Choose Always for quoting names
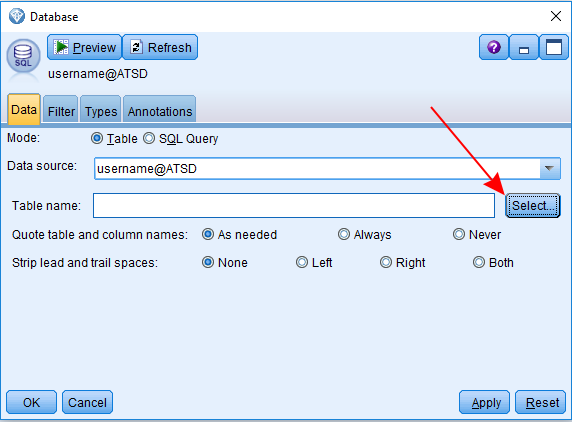The image size is (572, 422). (344, 234)
